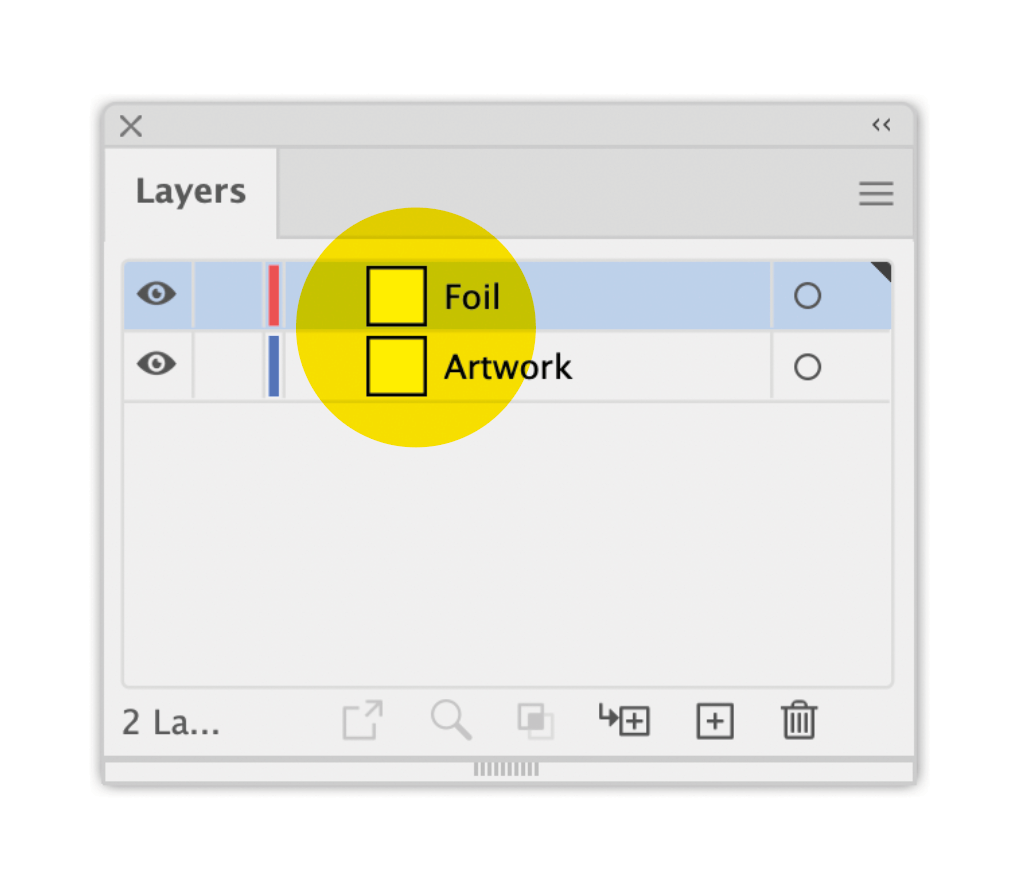The width and height of the screenshot is (1026, 872).
Task: Click Locate Object magnifier icon
Action: pyautogui.click(x=451, y=720)
